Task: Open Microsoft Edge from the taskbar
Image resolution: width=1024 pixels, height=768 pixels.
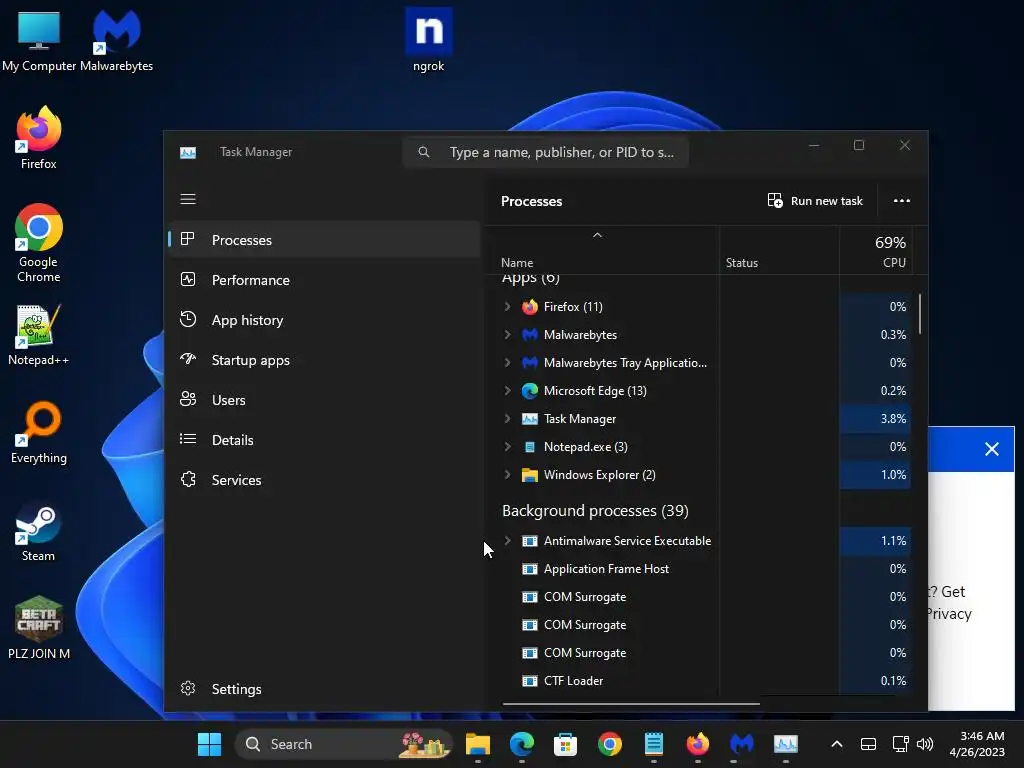Action: pyautogui.click(x=522, y=744)
